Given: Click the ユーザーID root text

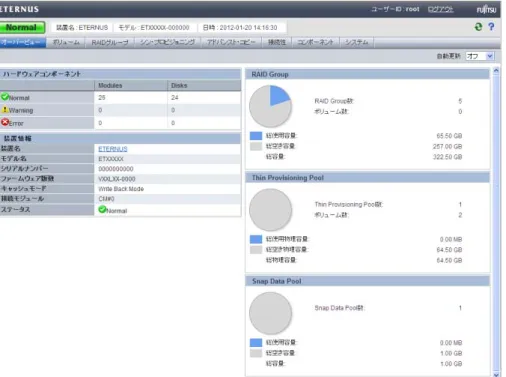Looking at the screenshot, I should click(395, 9).
